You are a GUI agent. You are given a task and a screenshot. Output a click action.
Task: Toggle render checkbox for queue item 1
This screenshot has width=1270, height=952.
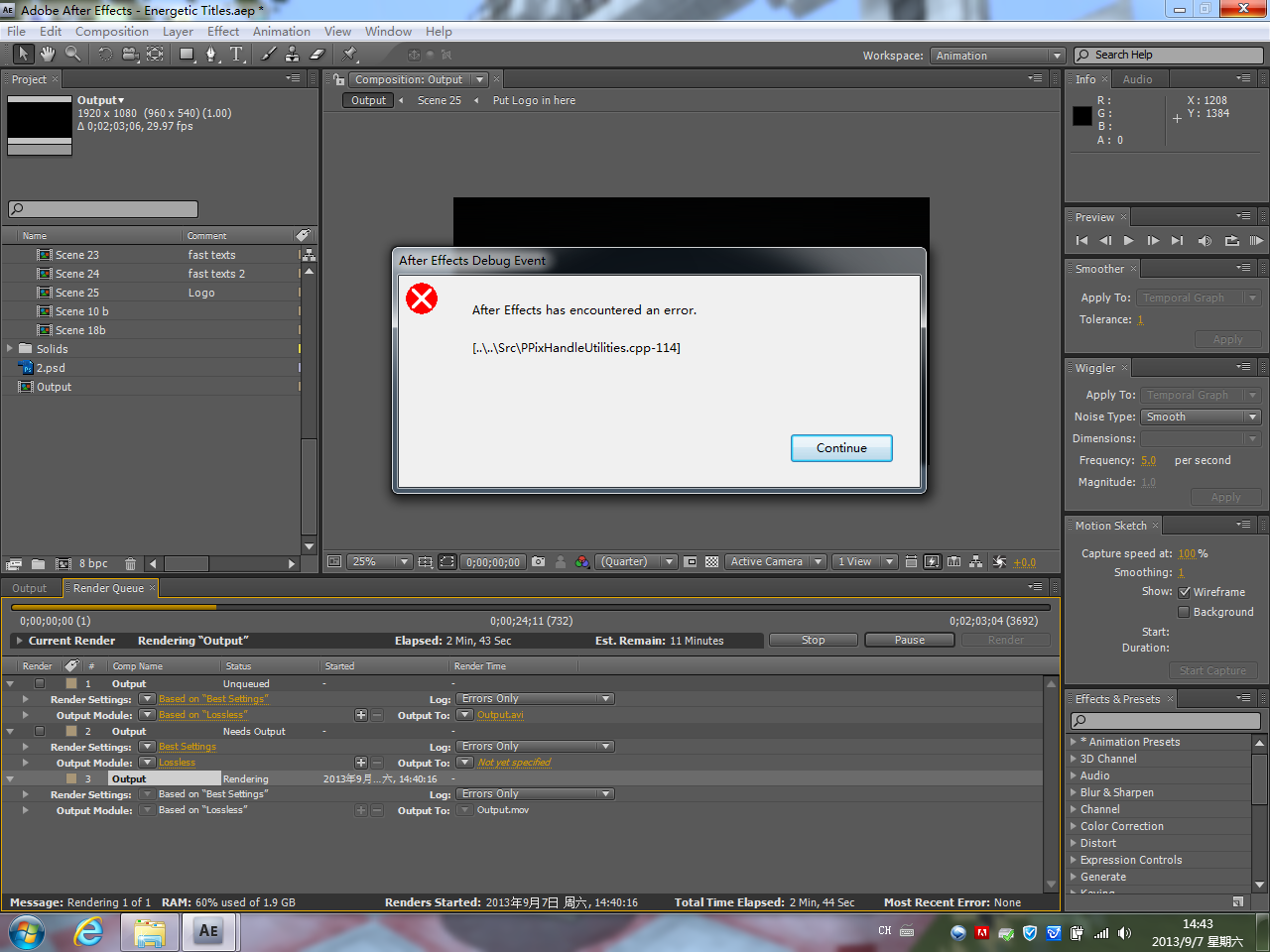[40, 683]
